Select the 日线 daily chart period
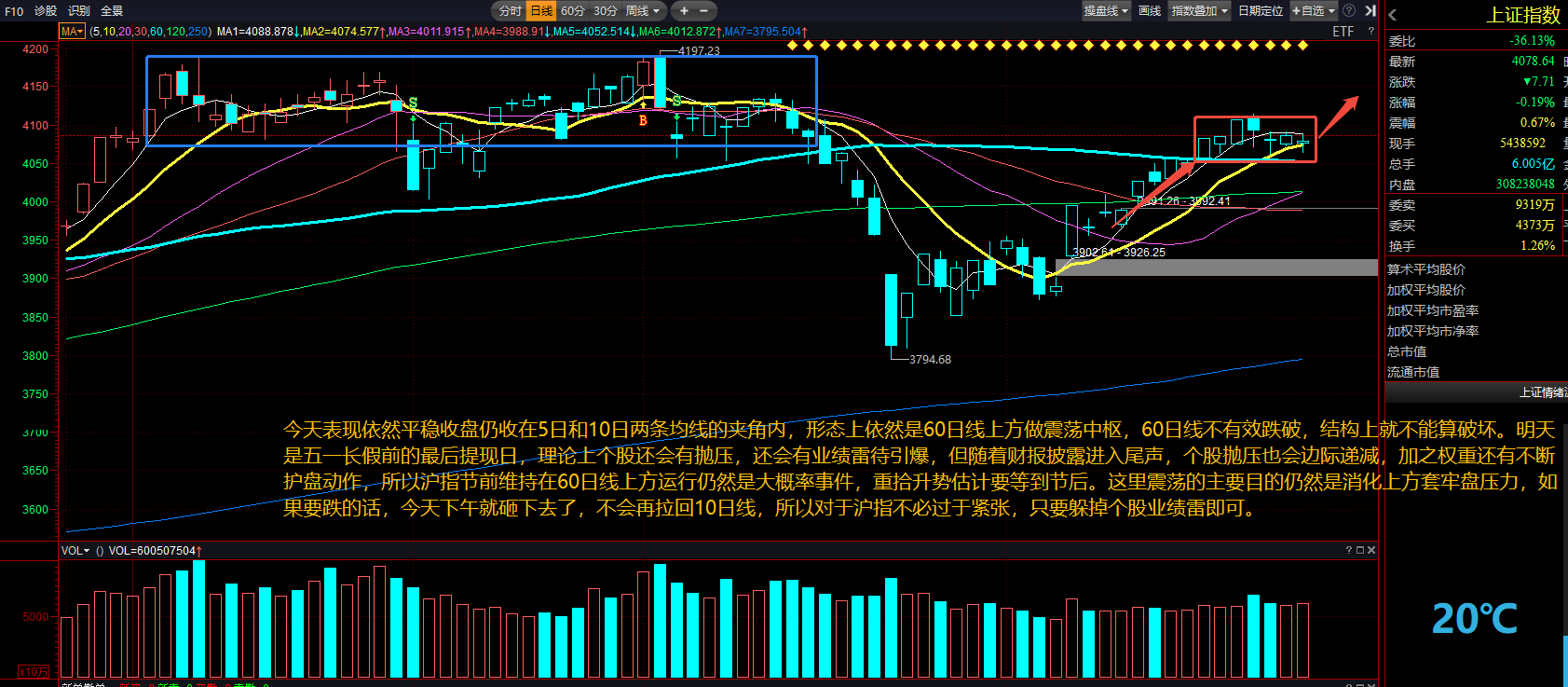The height and width of the screenshot is (687, 1568). (x=541, y=11)
